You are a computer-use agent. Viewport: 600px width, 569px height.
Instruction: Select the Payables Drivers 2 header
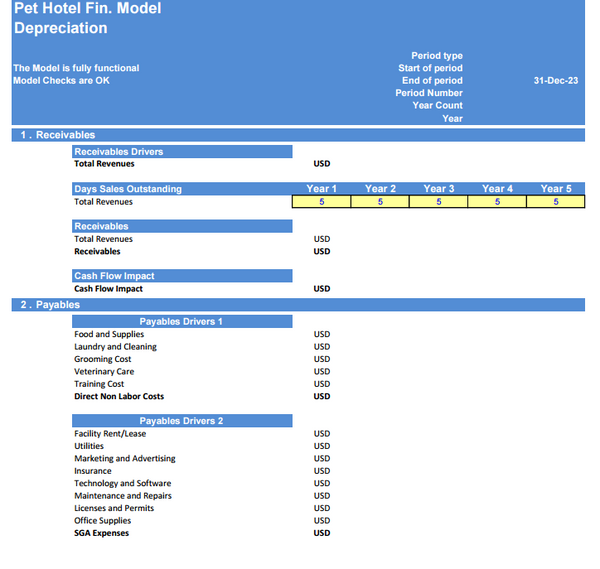point(181,421)
